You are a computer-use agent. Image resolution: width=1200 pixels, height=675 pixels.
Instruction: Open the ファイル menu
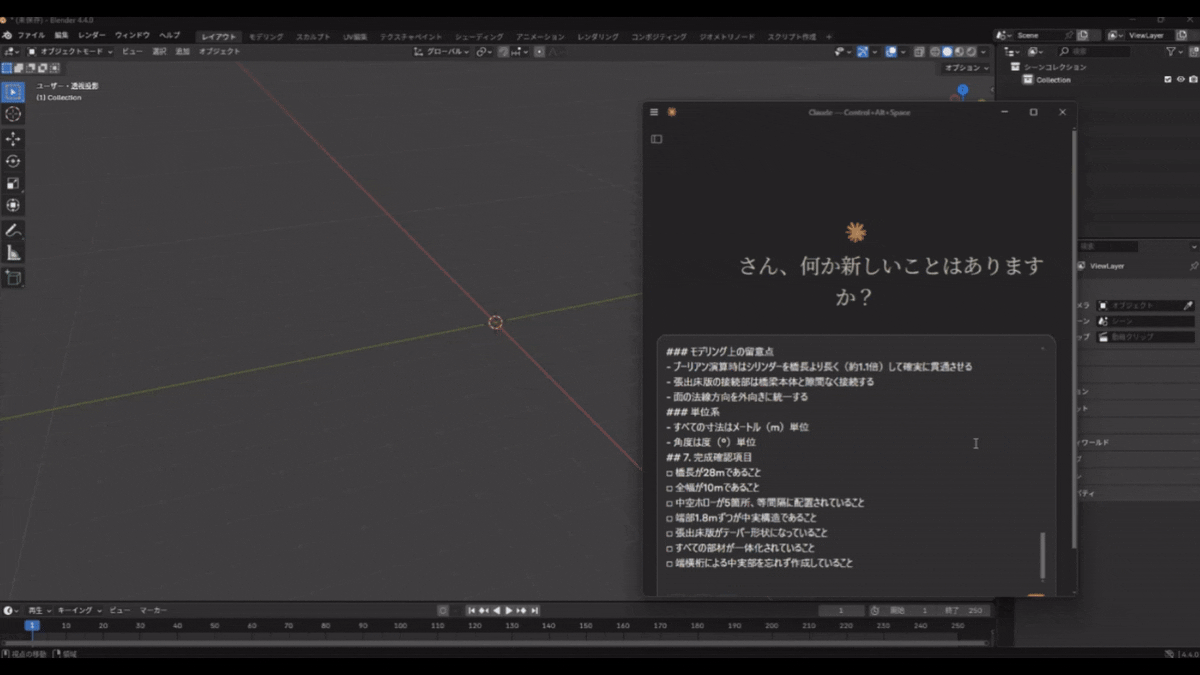pos(30,36)
